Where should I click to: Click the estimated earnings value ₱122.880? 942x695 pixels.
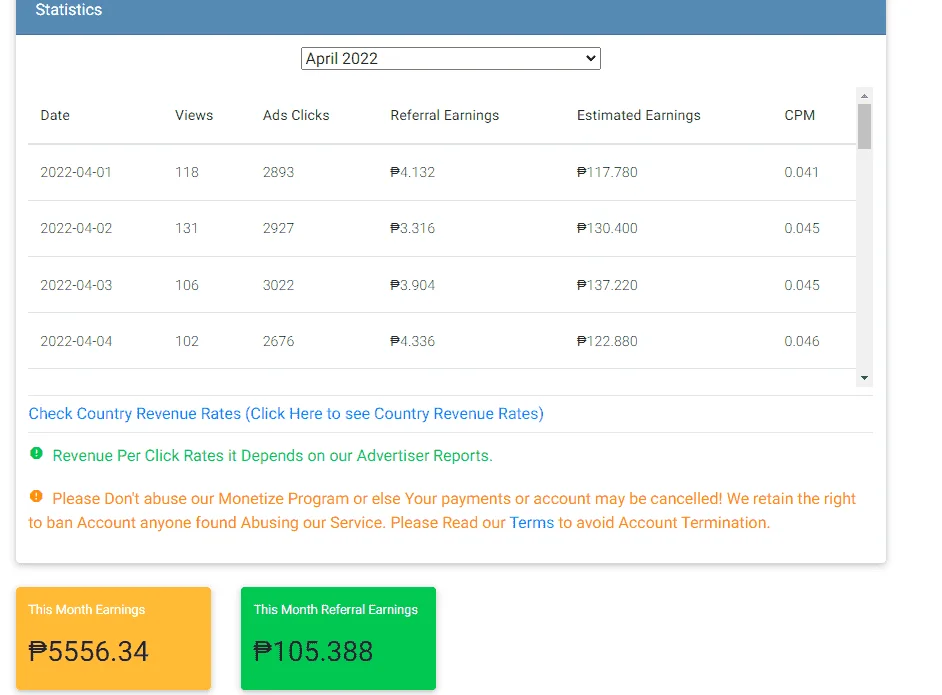pos(607,341)
